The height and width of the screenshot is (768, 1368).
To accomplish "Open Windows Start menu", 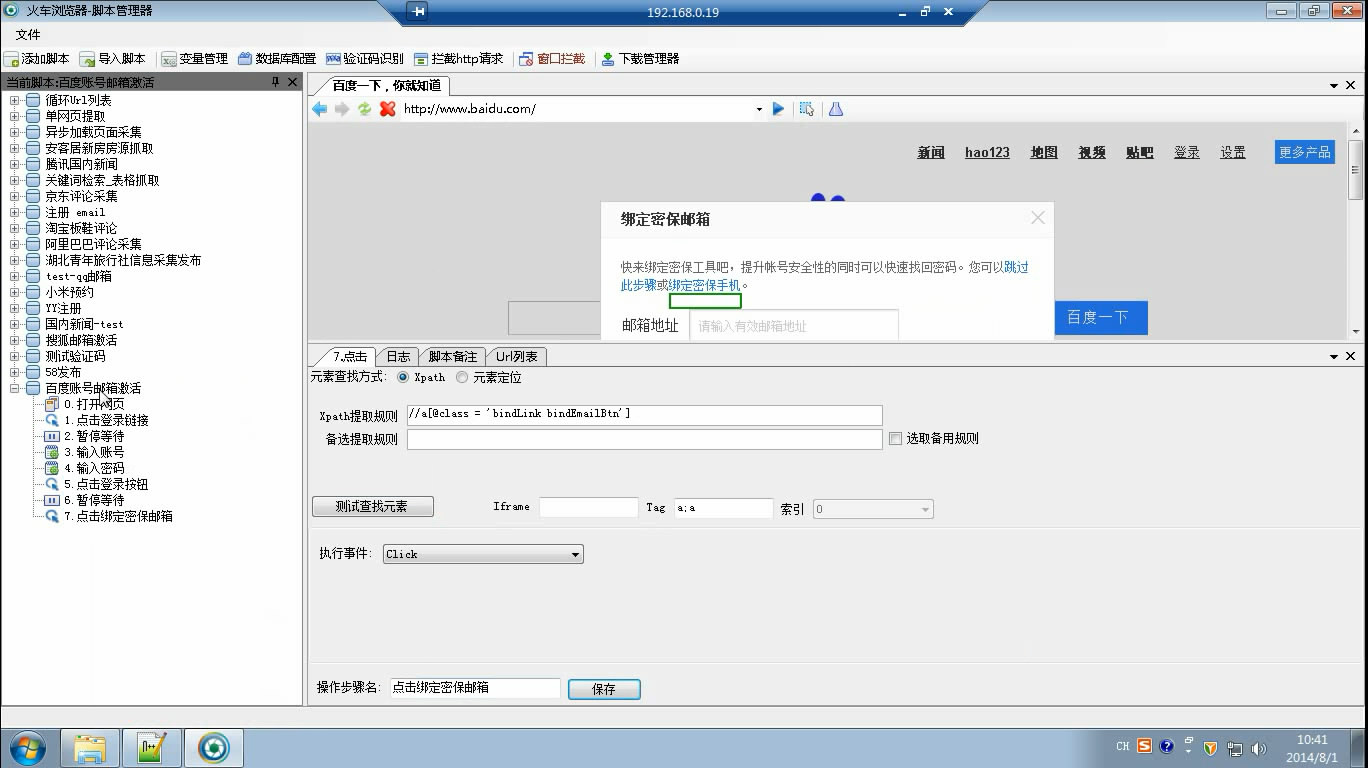I will (28, 748).
